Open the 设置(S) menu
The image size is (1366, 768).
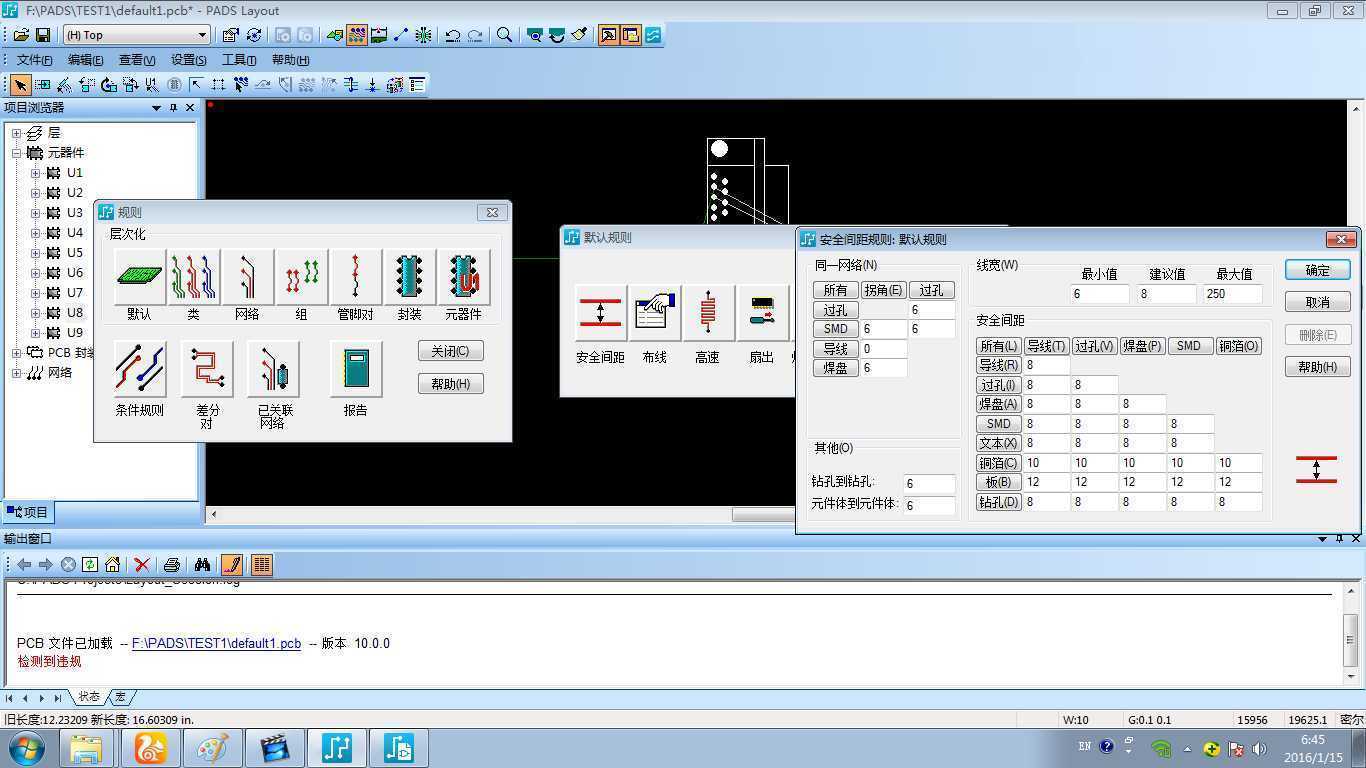tap(188, 60)
